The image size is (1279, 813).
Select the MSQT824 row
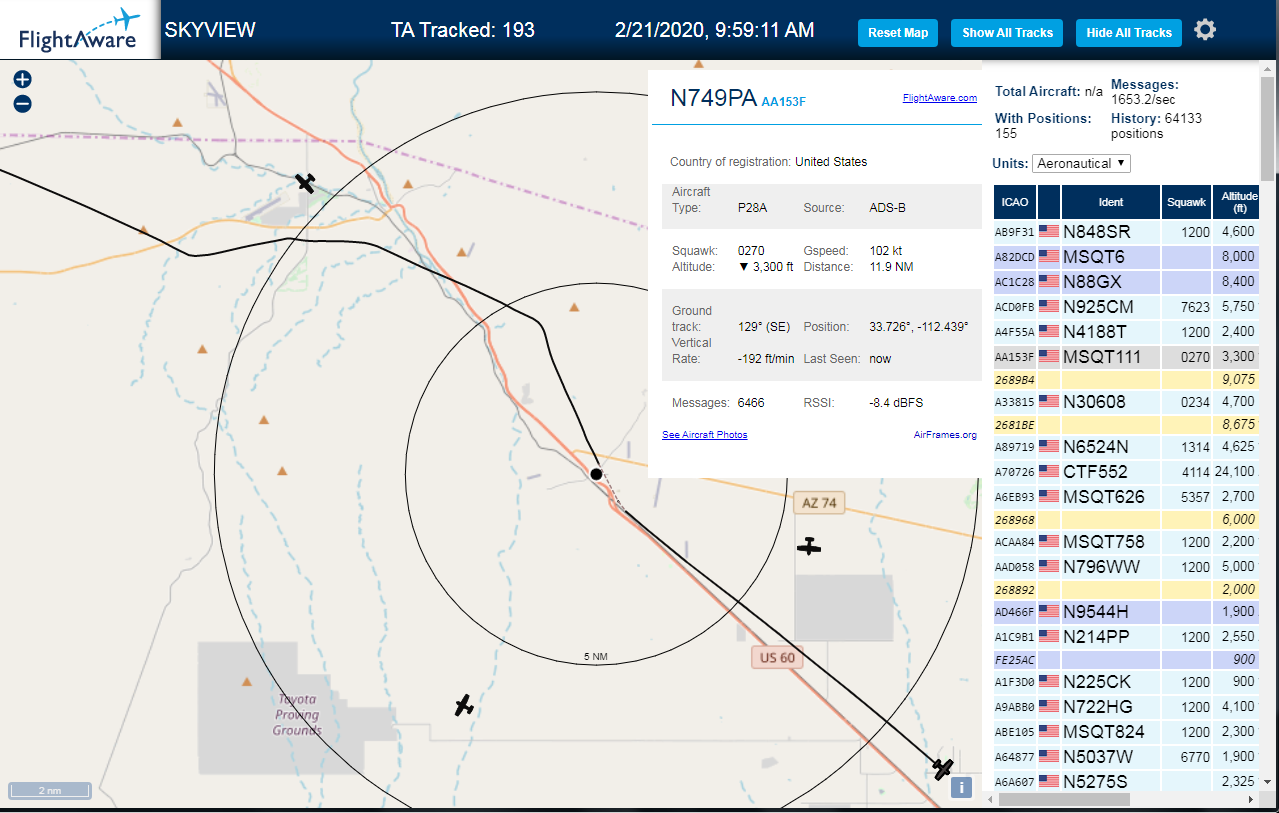pos(1127,731)
